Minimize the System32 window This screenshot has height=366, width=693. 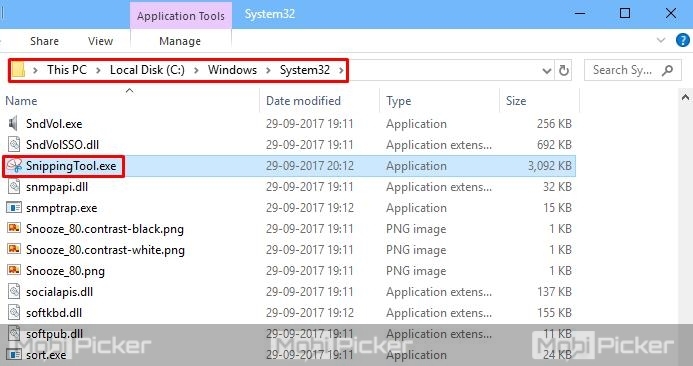pyautogui.click(x=580, y=14)
